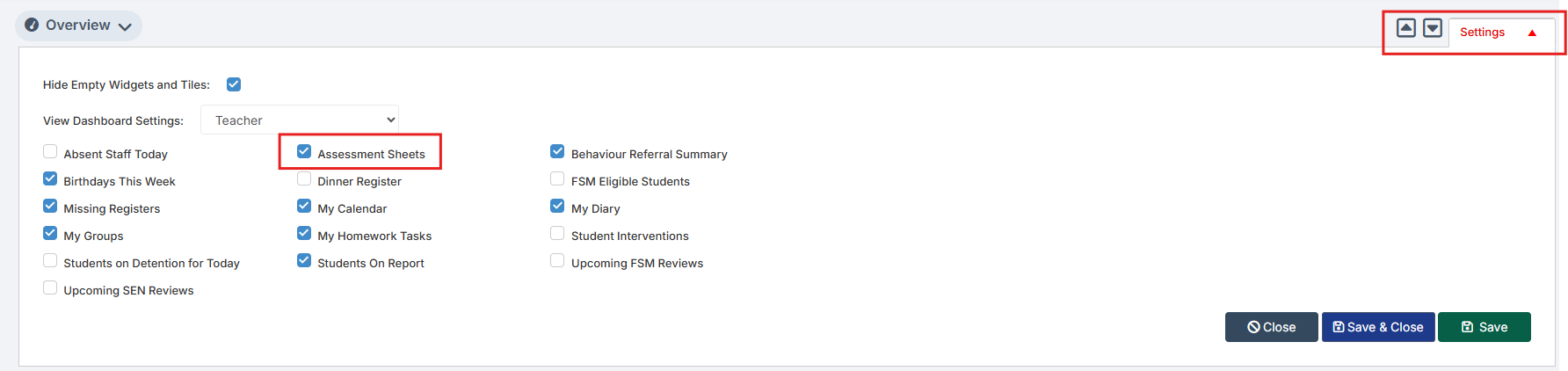Uncheck Hide Empty Widgets and Tiles

pyautogui.click(x=234, y=84)
